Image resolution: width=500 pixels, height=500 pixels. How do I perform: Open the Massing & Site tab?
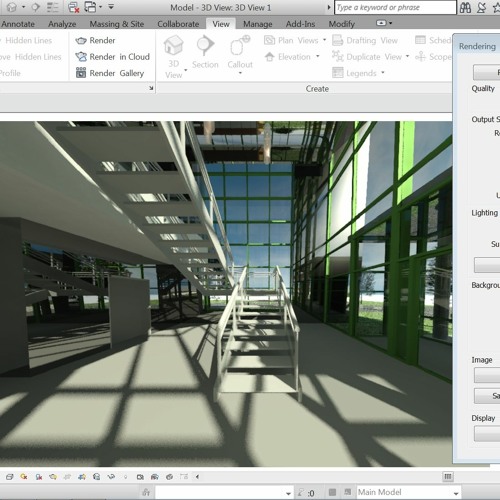coord(117,24)
